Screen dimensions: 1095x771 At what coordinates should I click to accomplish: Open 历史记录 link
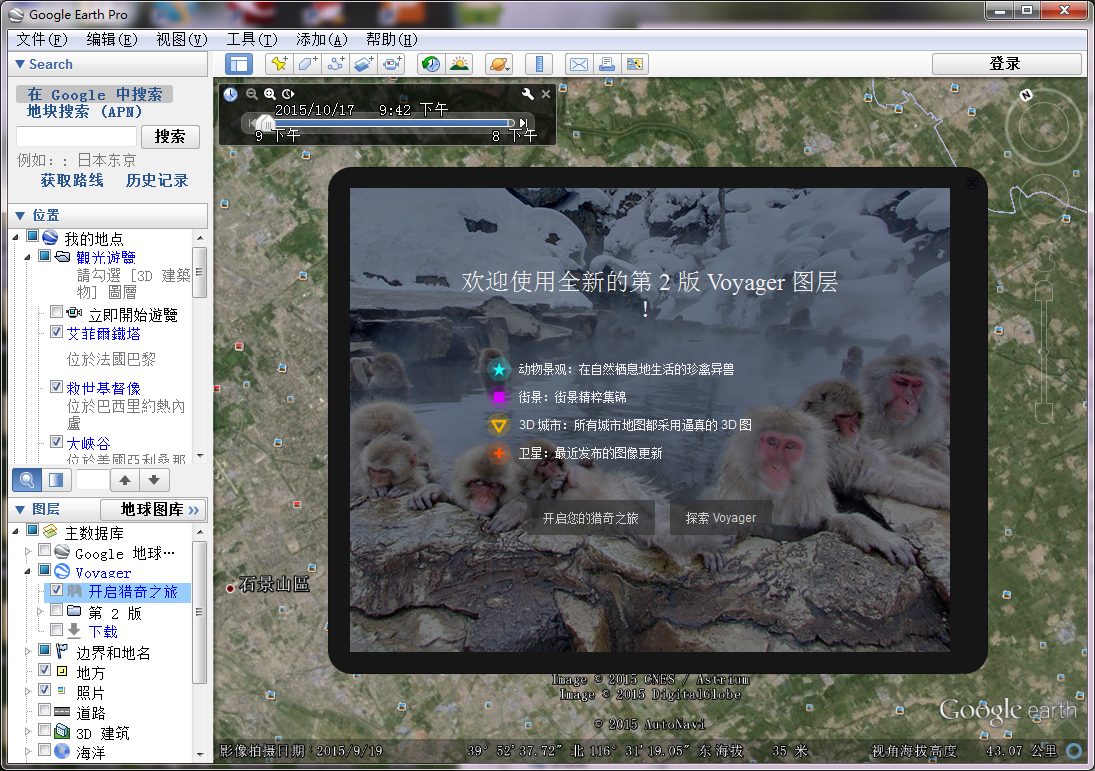(x=157, y=181)
